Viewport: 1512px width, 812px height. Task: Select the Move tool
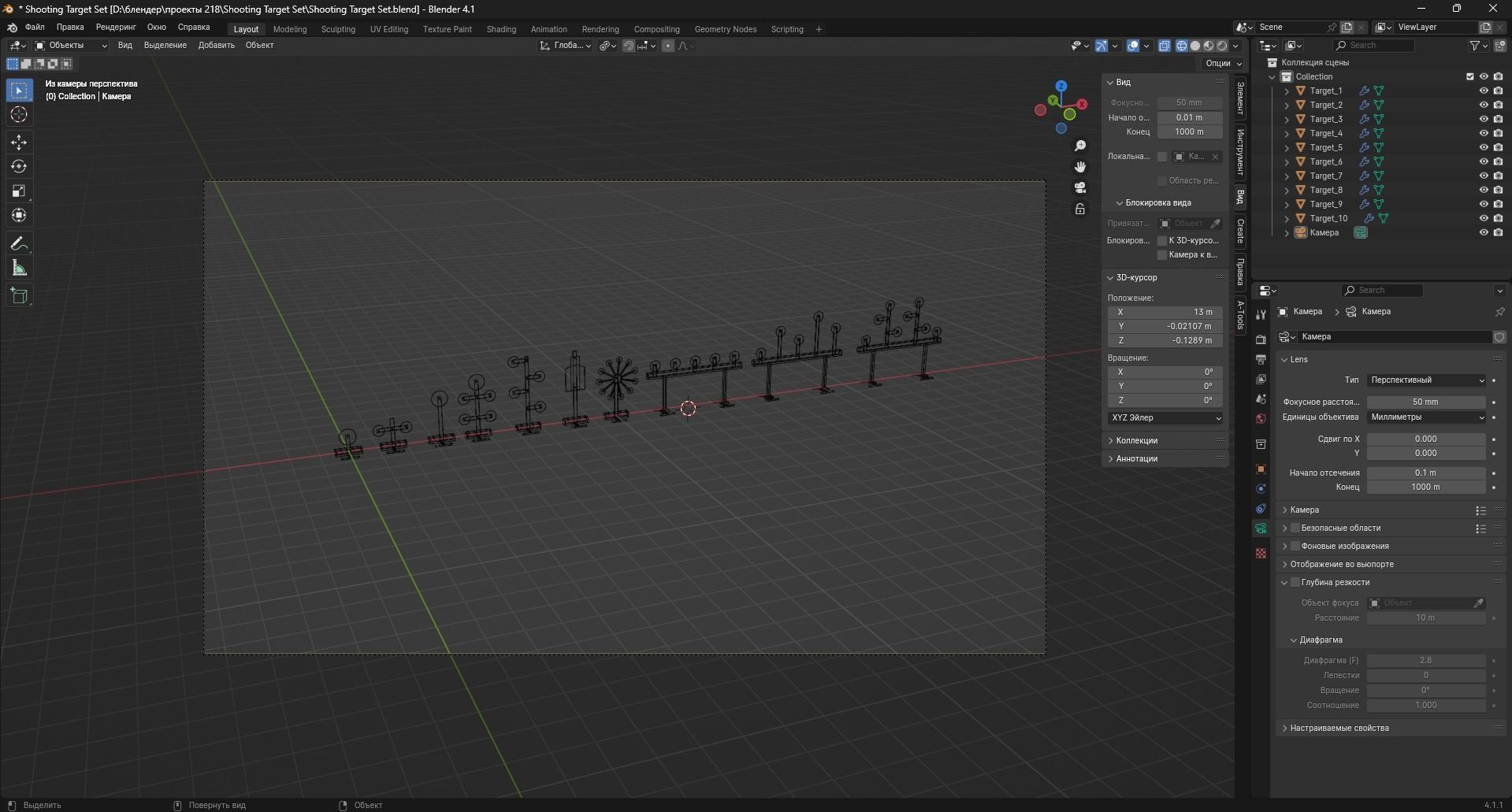click(x=19, y=143)
